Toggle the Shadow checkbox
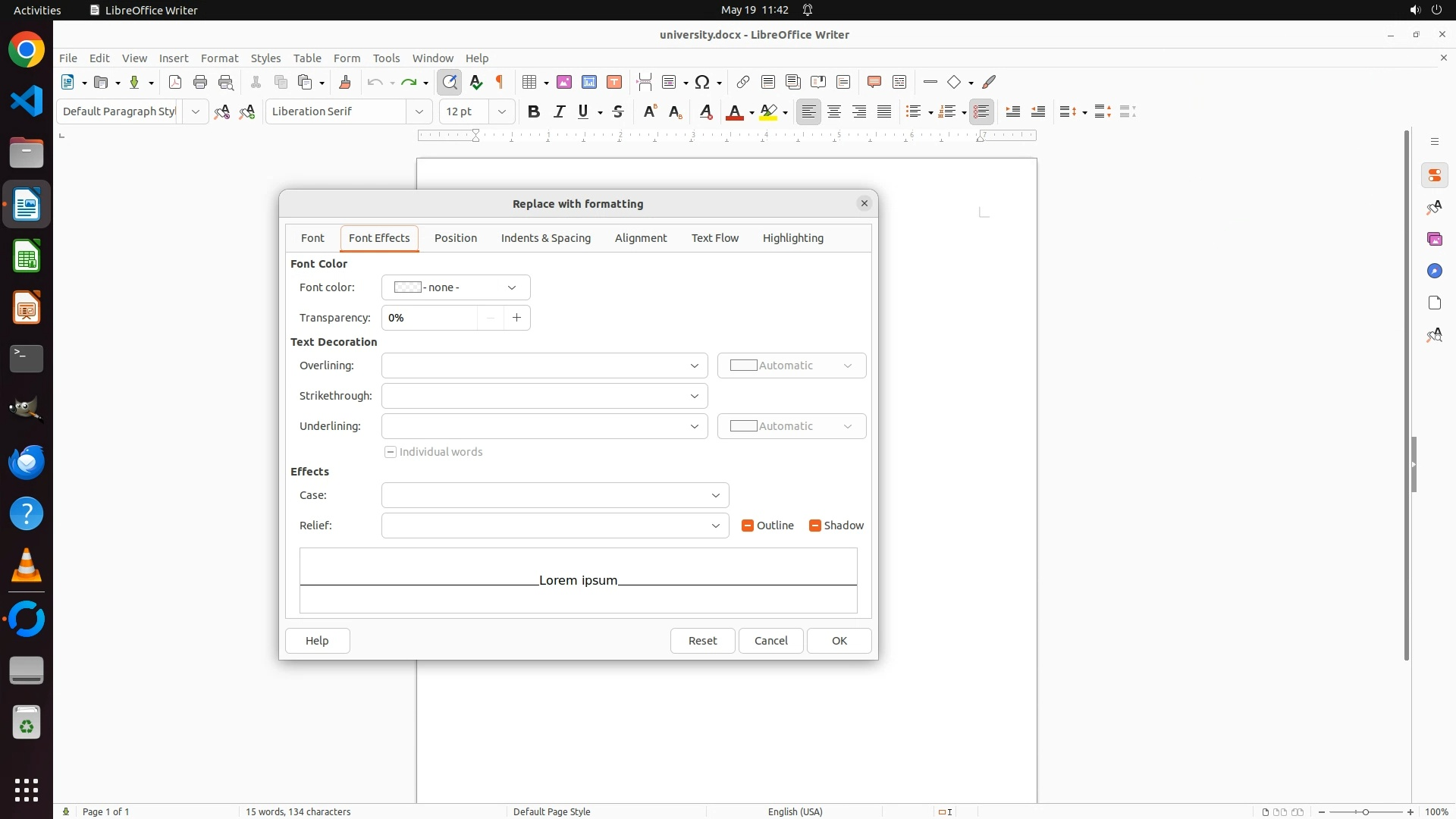The image size is (1456, 819). pyautogui.click(x=815, y=526)
